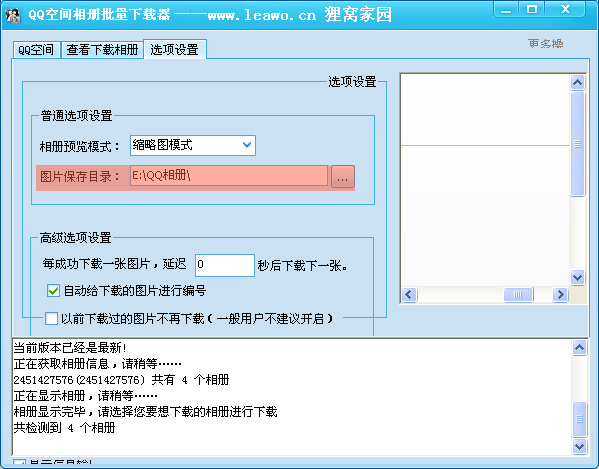The image size is (599, 469).
Task: Close the QQ空间相册批量下载器 window
Action: (x=565, y=9)
